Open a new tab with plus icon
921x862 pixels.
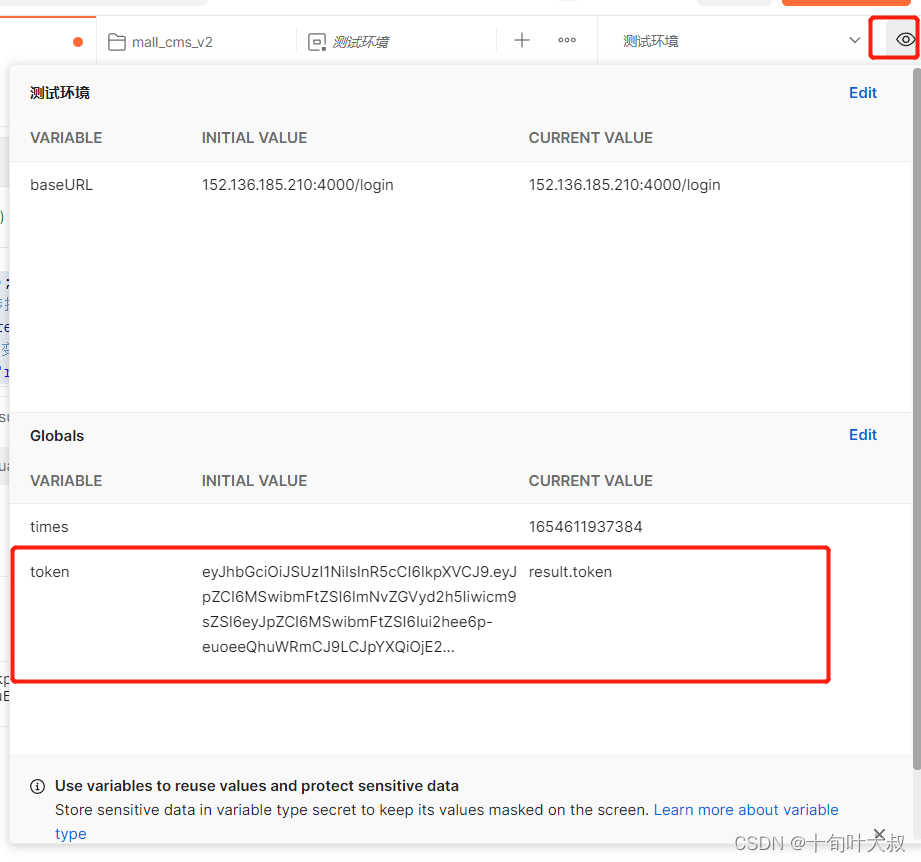click(x=522, y=41)
